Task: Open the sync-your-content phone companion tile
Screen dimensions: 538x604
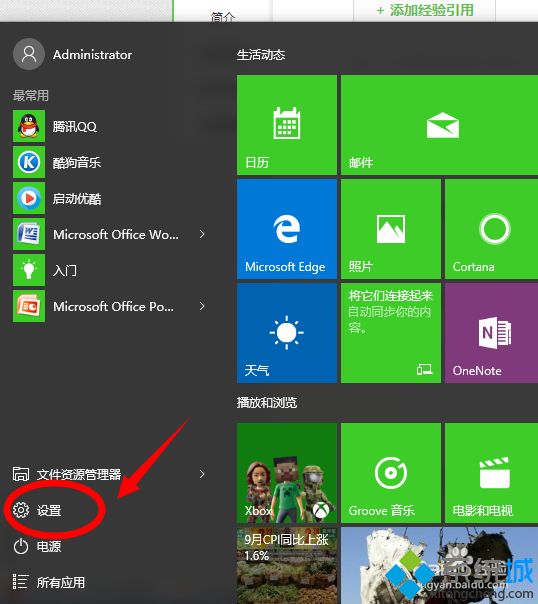Action: [391, 333]
